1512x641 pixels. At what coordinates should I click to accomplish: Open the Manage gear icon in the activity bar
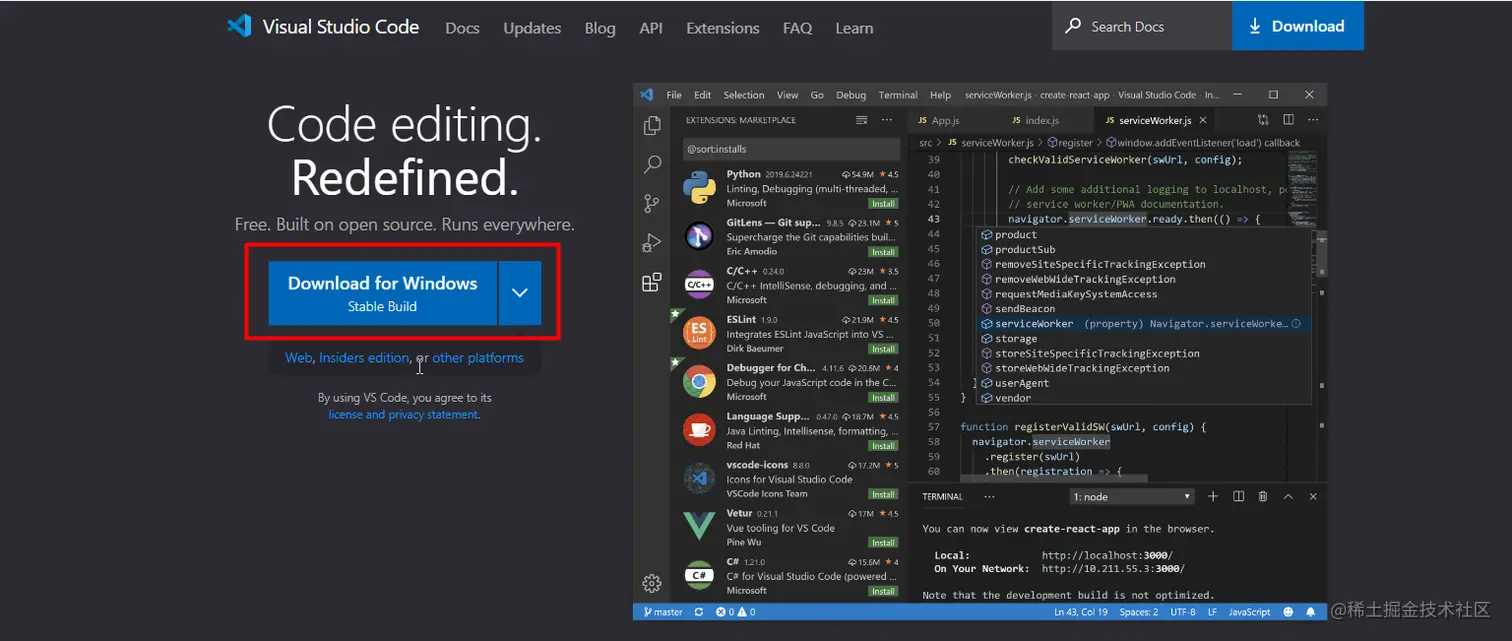[652, 583]
